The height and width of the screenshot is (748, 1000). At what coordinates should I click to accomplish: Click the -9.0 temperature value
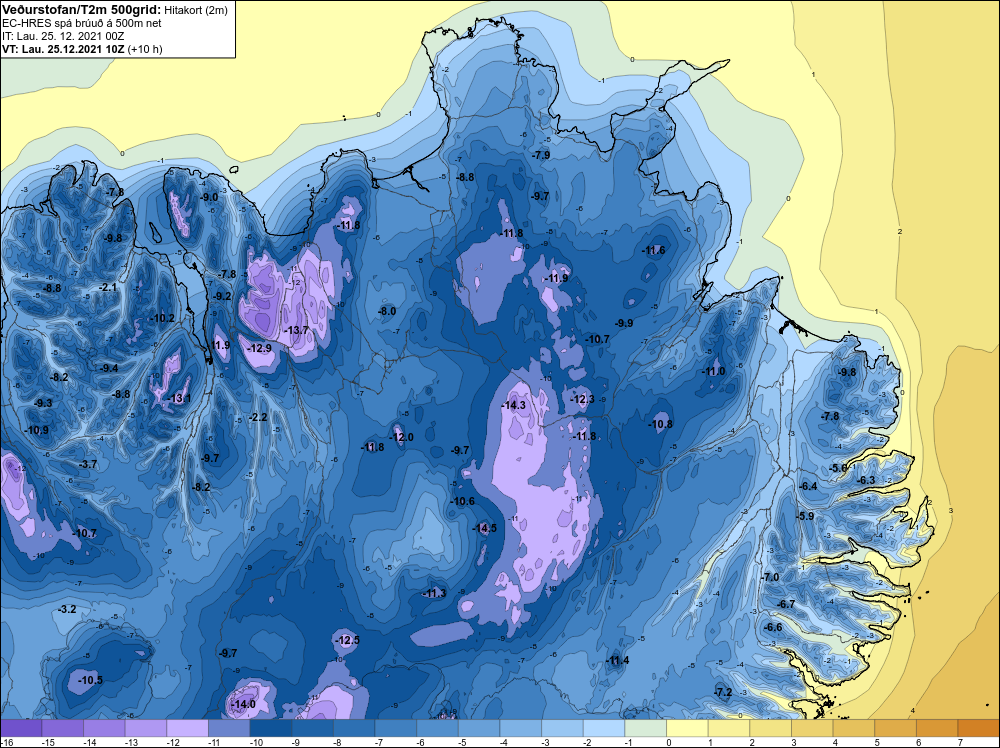(x=209, y=197)
